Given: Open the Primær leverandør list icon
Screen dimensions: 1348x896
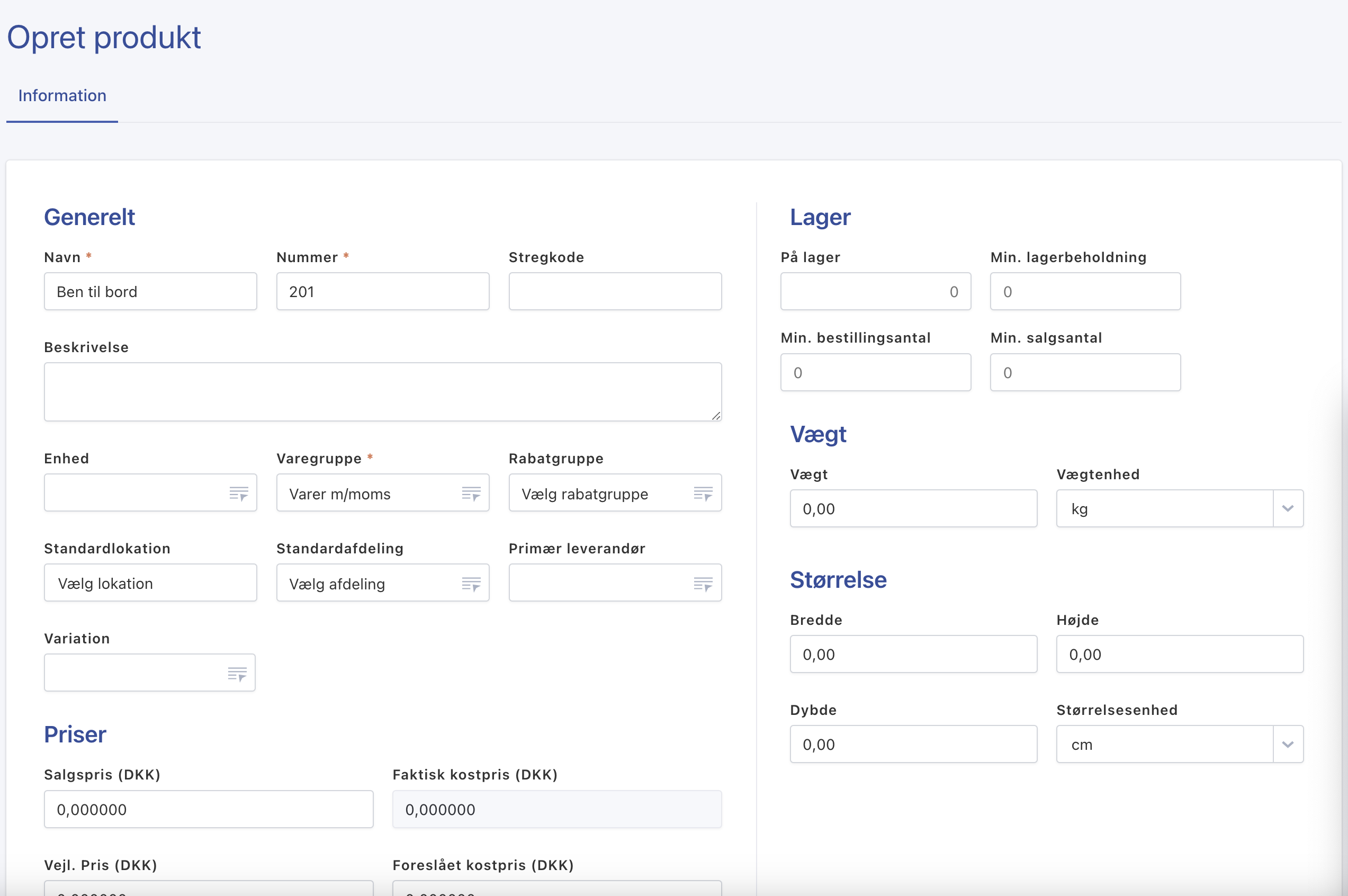Looking at the screenshot, I should click(x=703, y=584).
